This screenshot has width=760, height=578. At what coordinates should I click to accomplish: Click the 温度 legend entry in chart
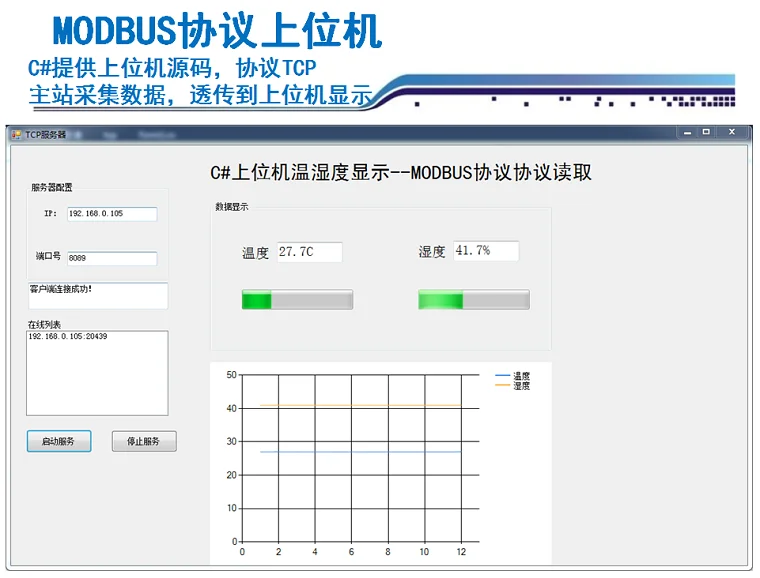point(513,376)
